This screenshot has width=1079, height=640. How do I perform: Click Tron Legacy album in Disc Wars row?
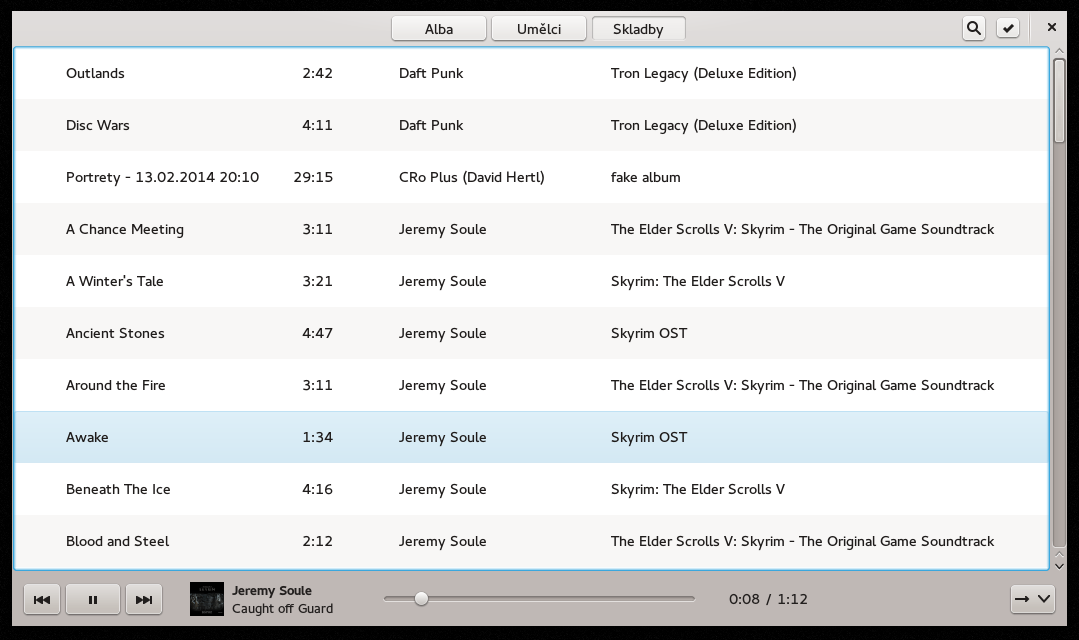point(703,125)
